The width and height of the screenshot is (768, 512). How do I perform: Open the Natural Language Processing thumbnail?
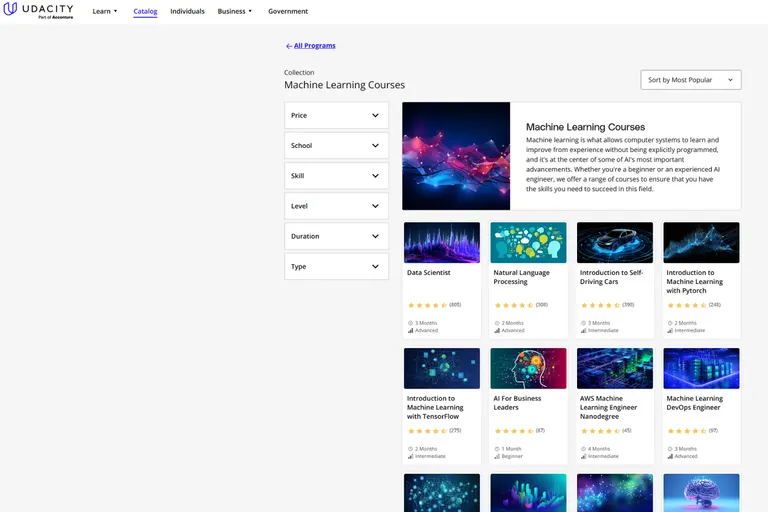(528, 243)
